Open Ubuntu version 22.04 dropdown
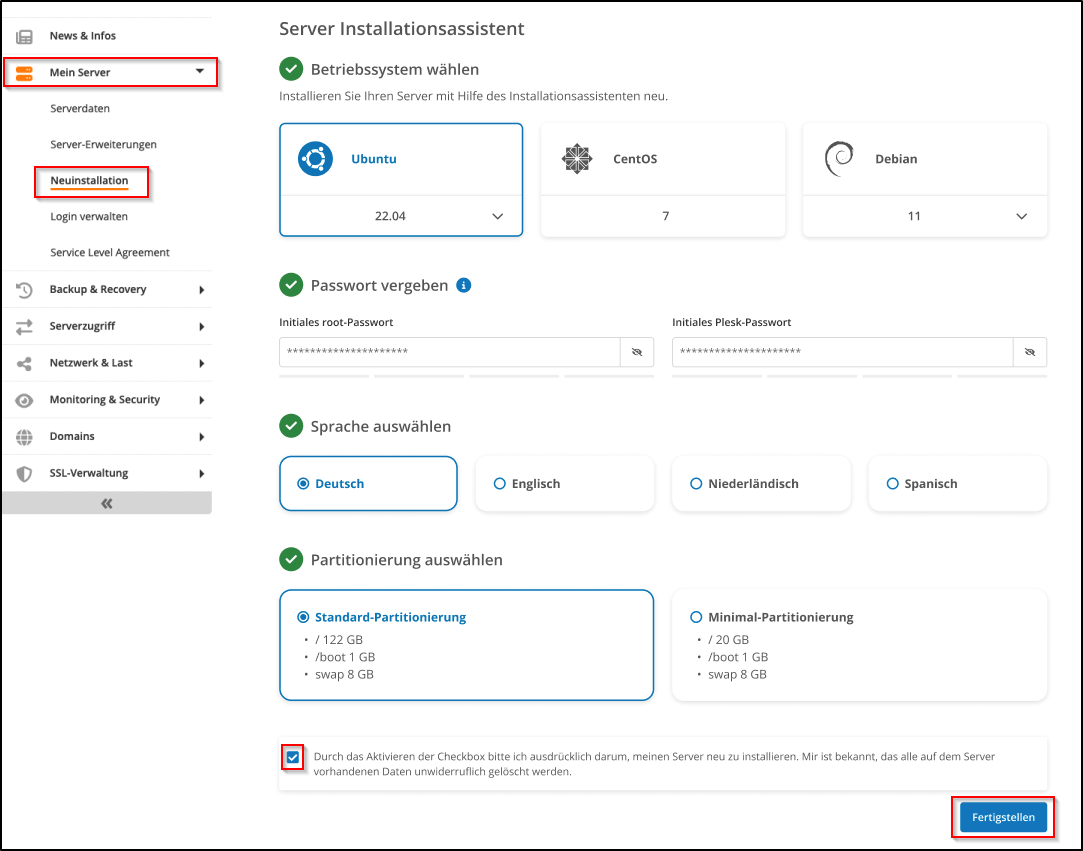 (x=498, y=216)
